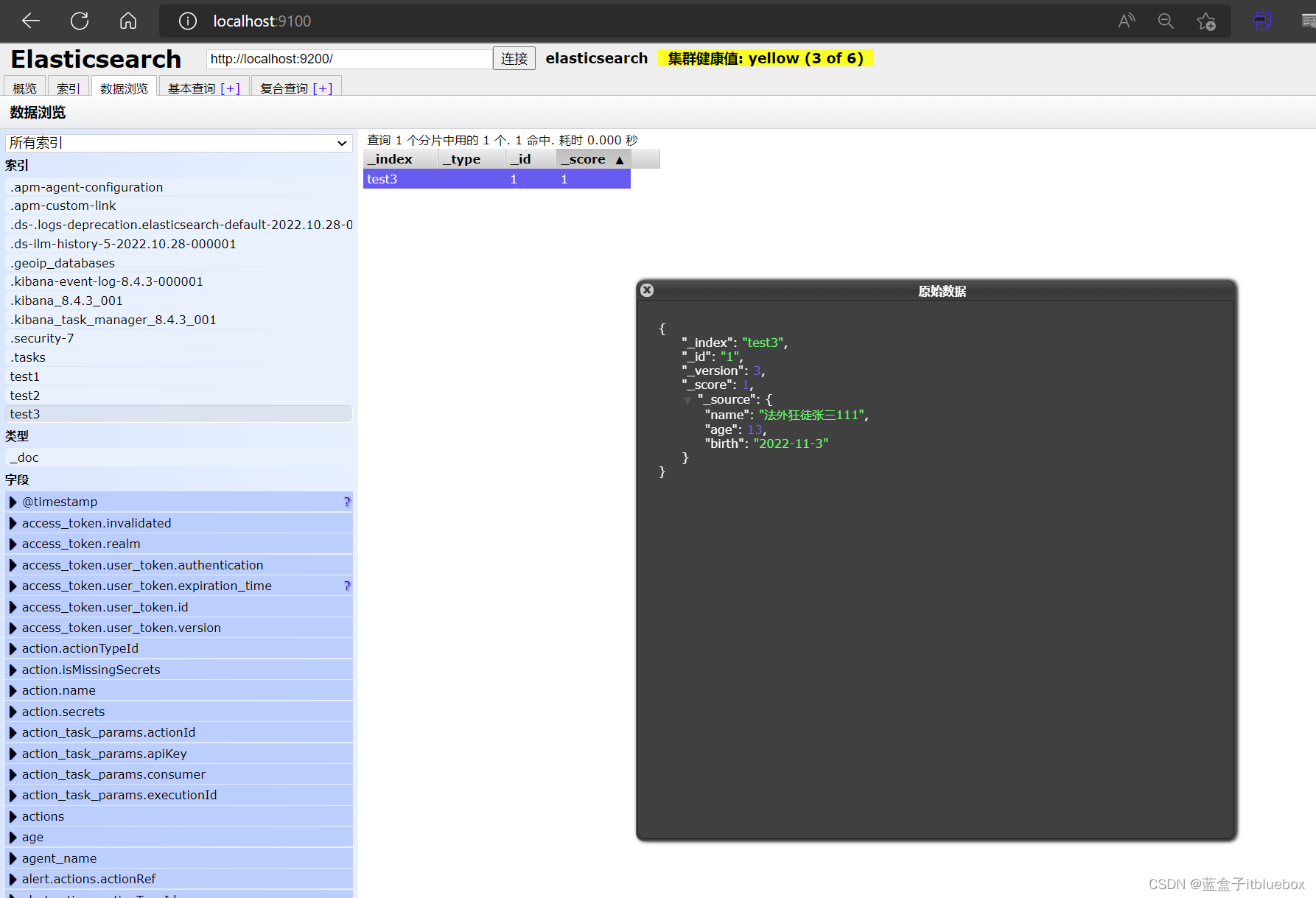Image resolution: width=1316 pixels, height=898 pixels.
Task: Select the test3 index in sidebar
Action: pos(25,414)
